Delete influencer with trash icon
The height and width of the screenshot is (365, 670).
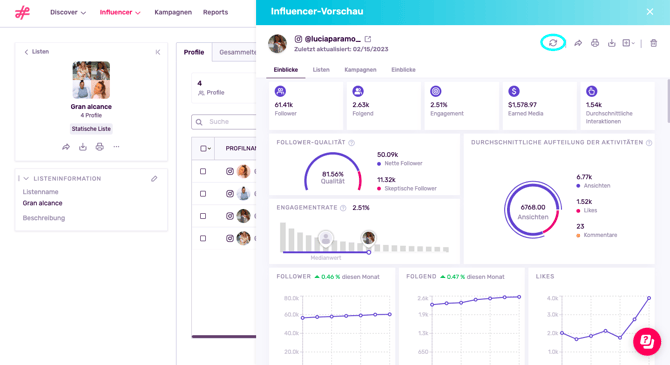pyautogui.click(x=653, y=43)
